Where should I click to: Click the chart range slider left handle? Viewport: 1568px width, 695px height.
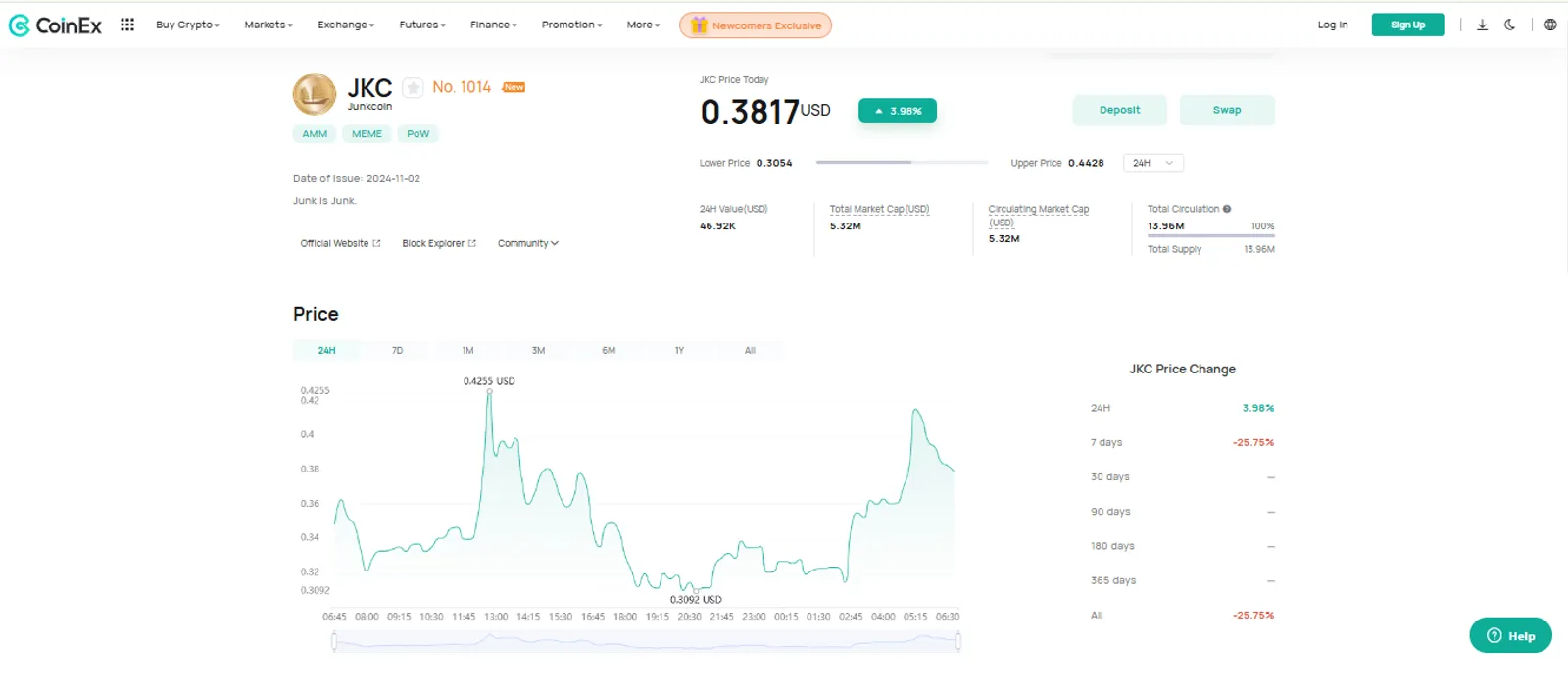click(x=334, y=641)
